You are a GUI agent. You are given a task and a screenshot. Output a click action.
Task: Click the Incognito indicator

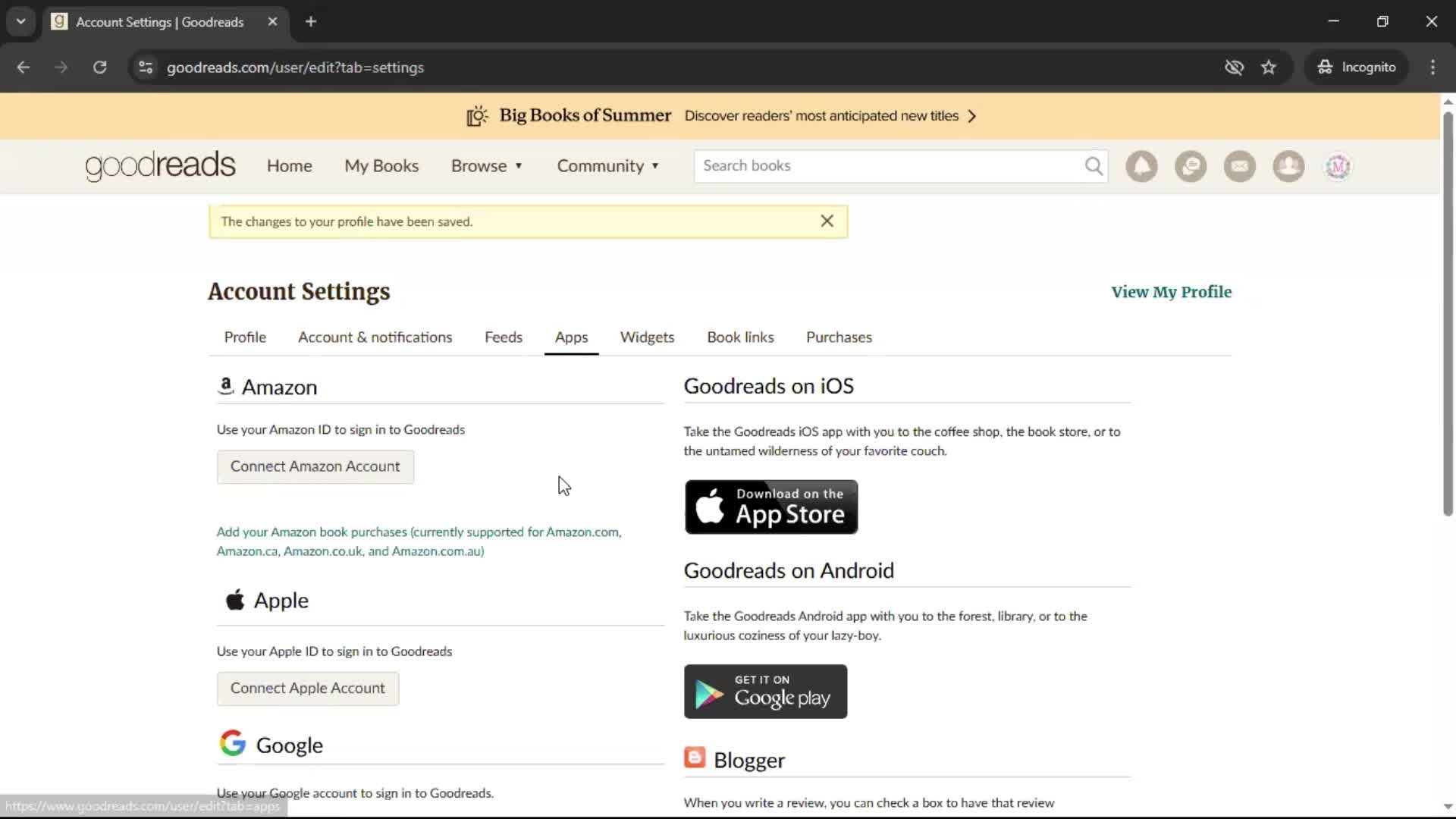pyautogui.click(x=1357, y=67)
